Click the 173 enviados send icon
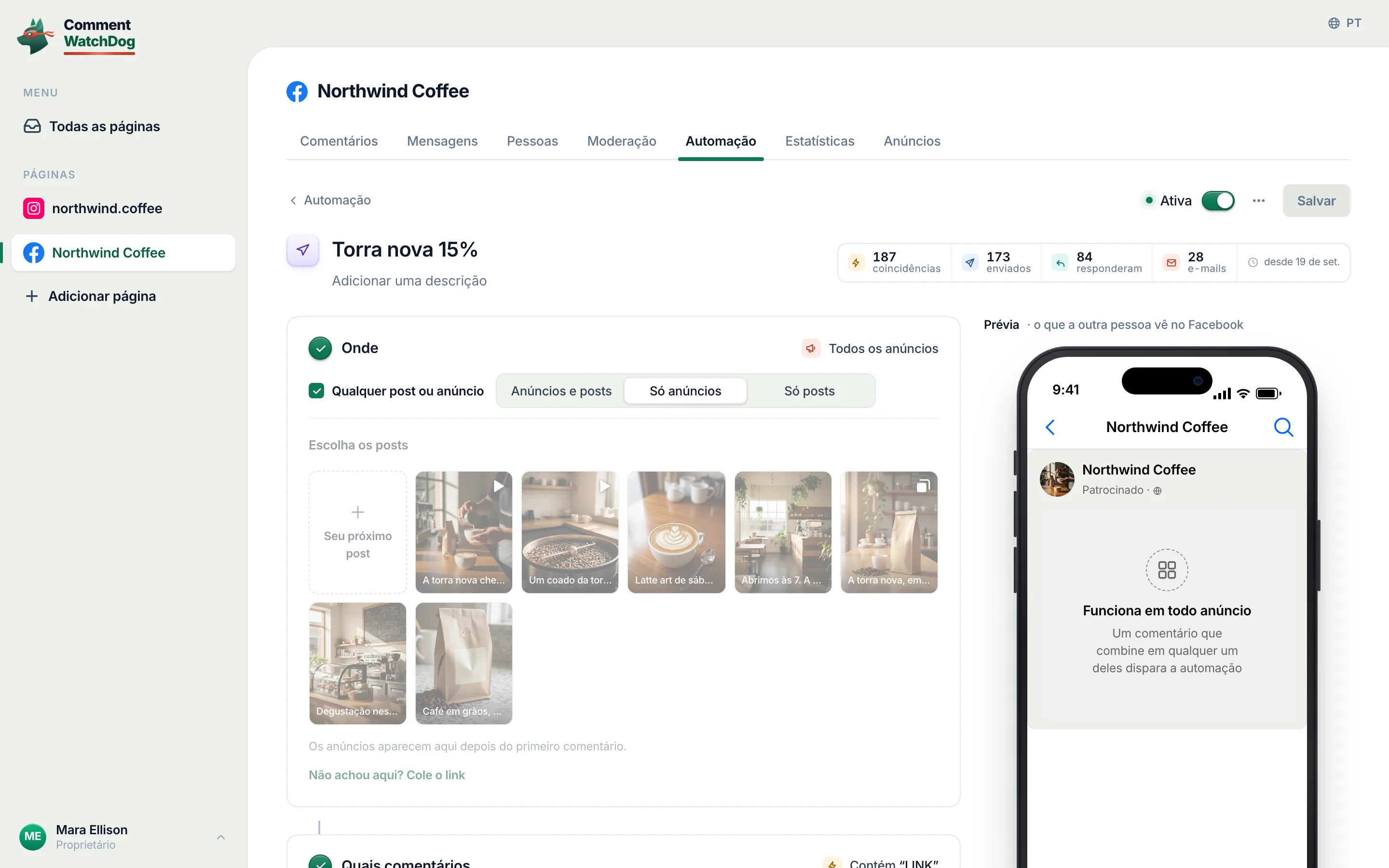The image size is (1389, 868). (970, 262)
